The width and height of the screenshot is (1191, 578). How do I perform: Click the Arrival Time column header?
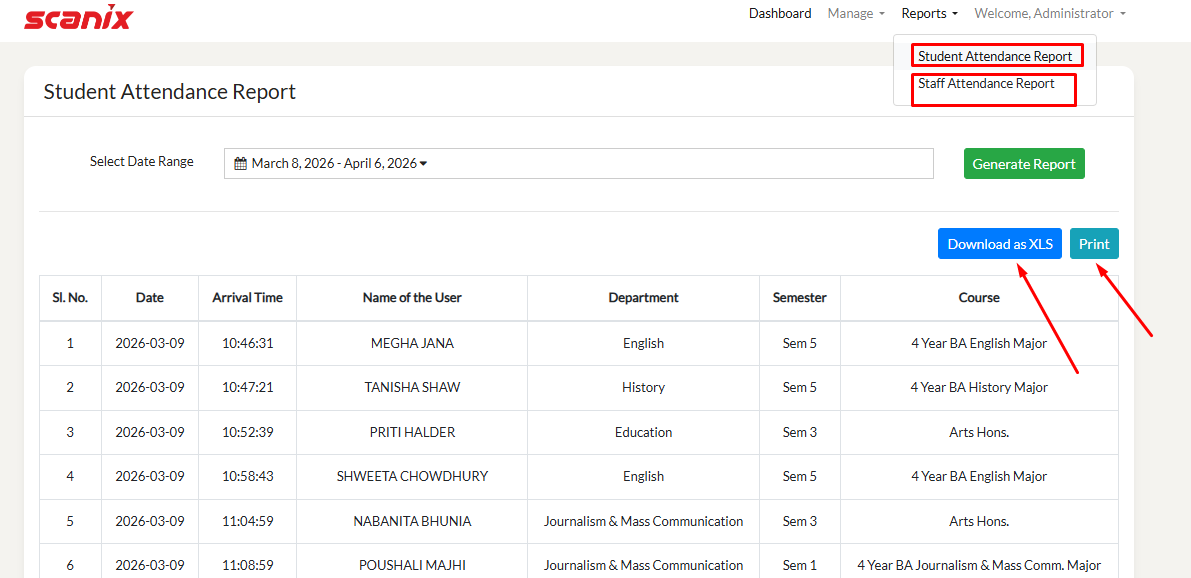click(x=247, y=298)
